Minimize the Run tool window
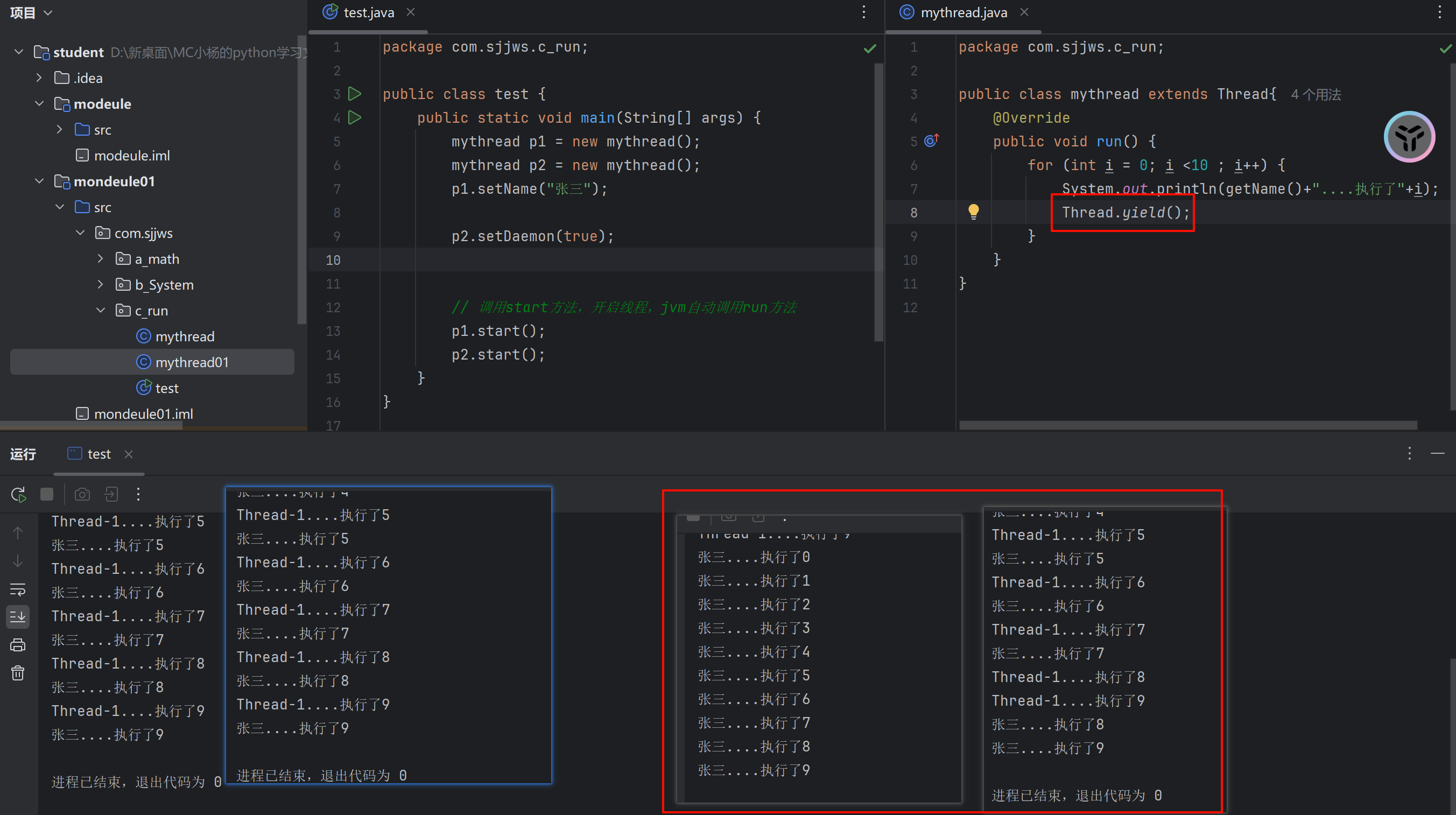 1437,453
